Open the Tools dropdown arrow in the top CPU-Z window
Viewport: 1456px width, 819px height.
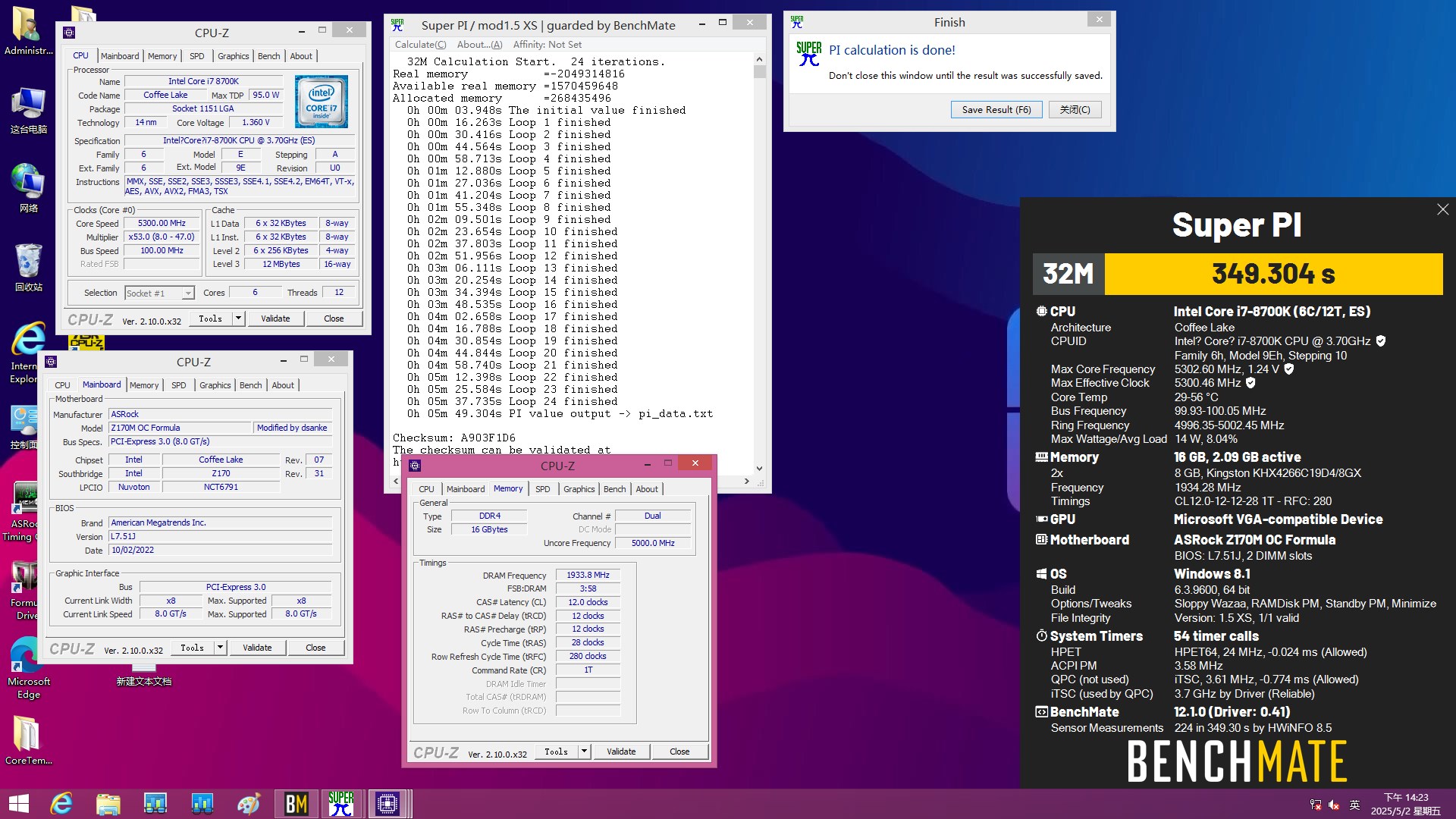tap(238, 318)
